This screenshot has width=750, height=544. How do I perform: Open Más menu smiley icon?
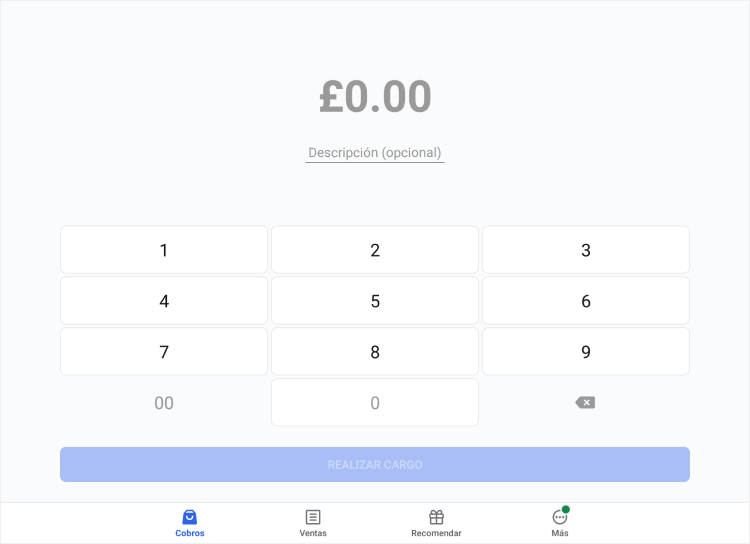click(x=559, y=517)
